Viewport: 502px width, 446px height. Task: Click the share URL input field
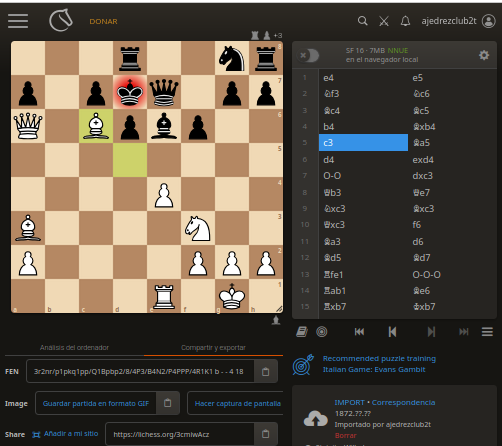(179, 434)
